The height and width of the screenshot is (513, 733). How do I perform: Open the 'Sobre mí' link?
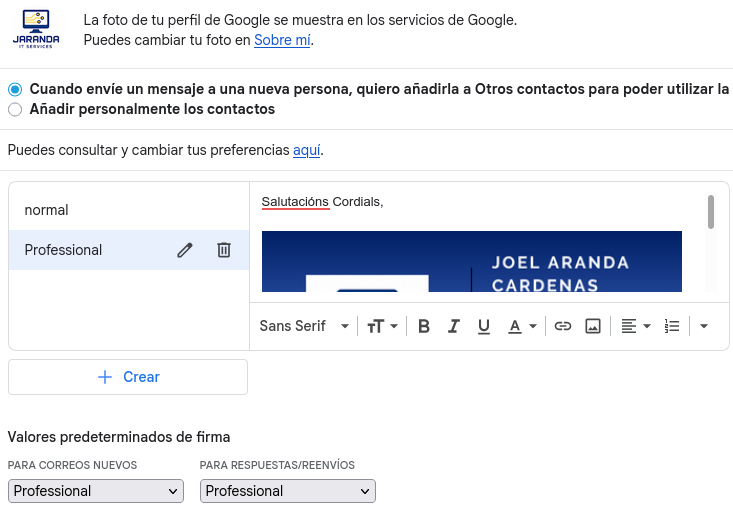[282, 41]
